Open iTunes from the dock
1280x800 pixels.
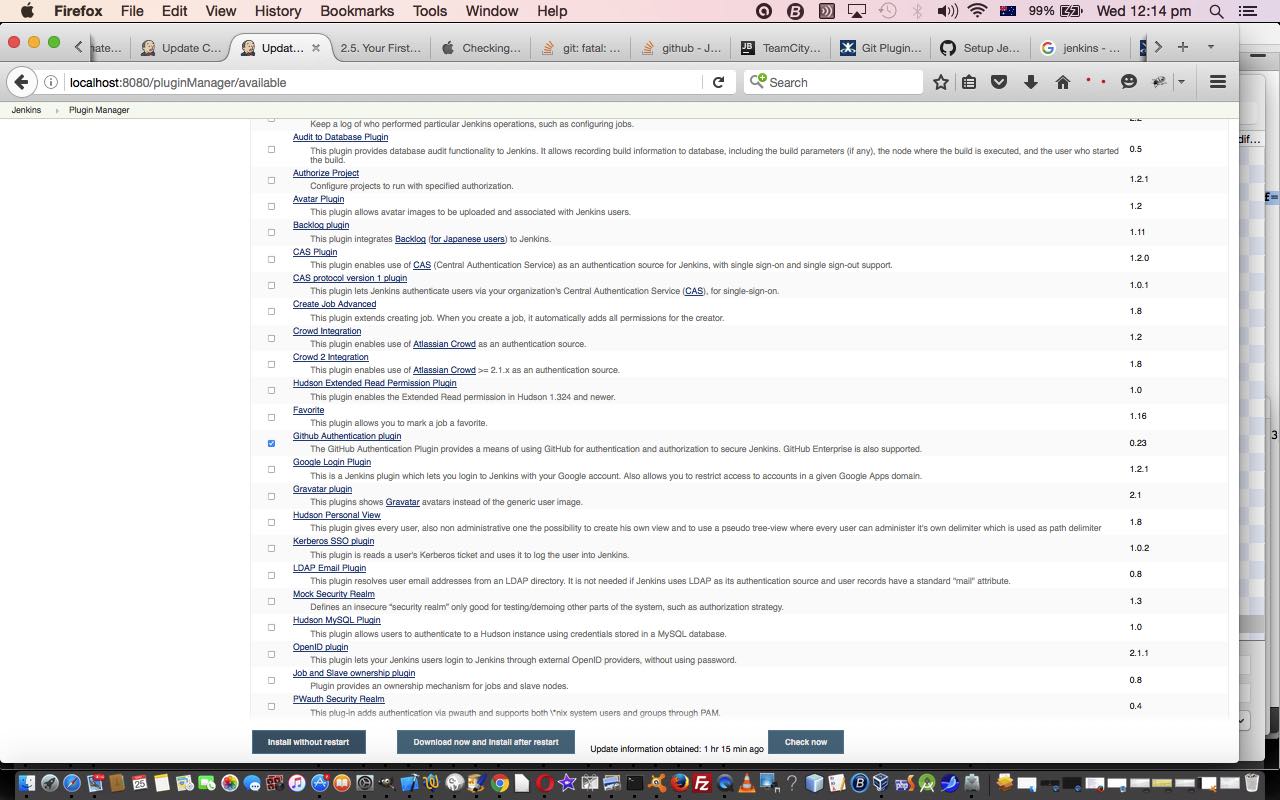[297, 783]
